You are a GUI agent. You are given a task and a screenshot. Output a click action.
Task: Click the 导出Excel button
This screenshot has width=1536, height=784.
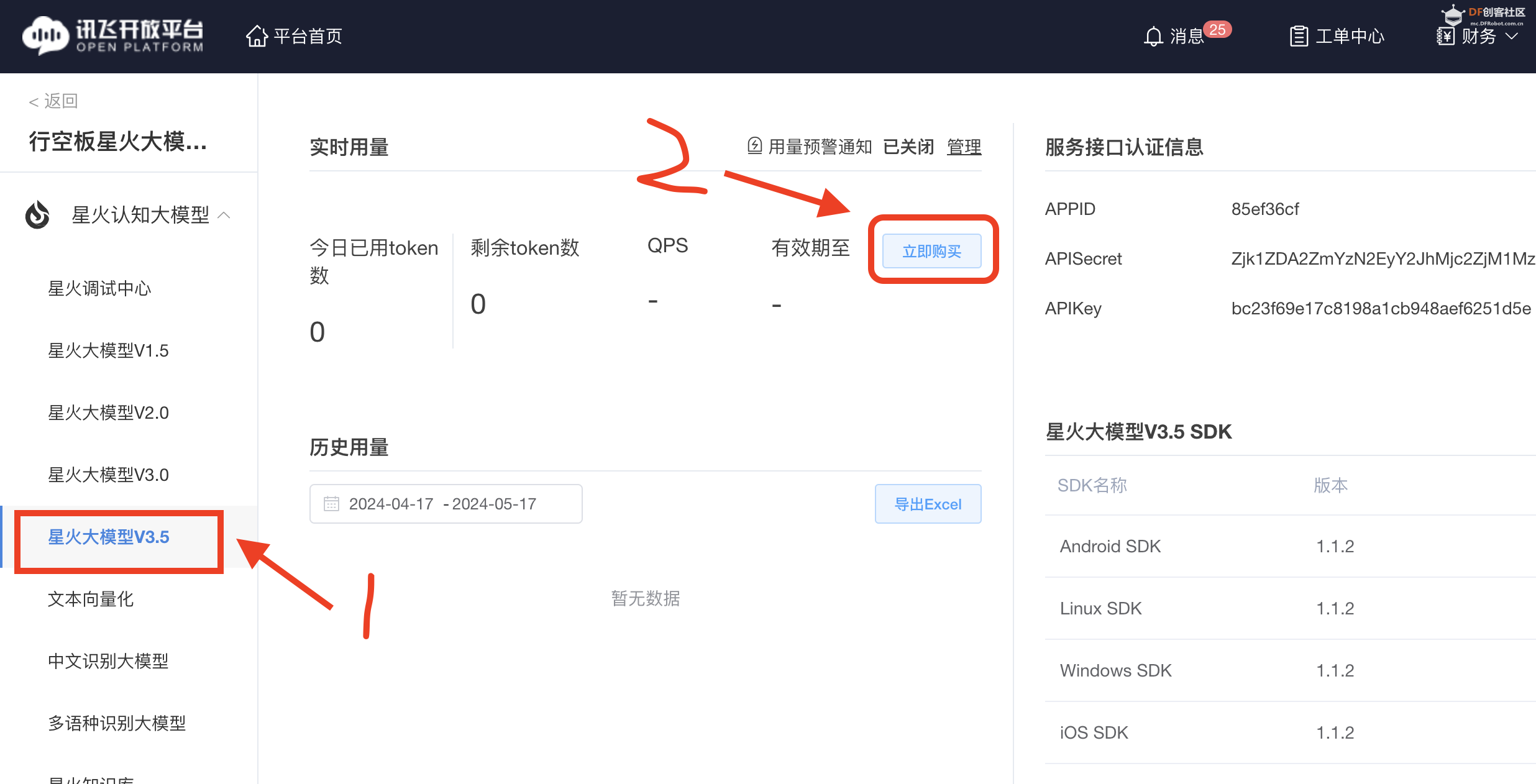pos(928,504)
